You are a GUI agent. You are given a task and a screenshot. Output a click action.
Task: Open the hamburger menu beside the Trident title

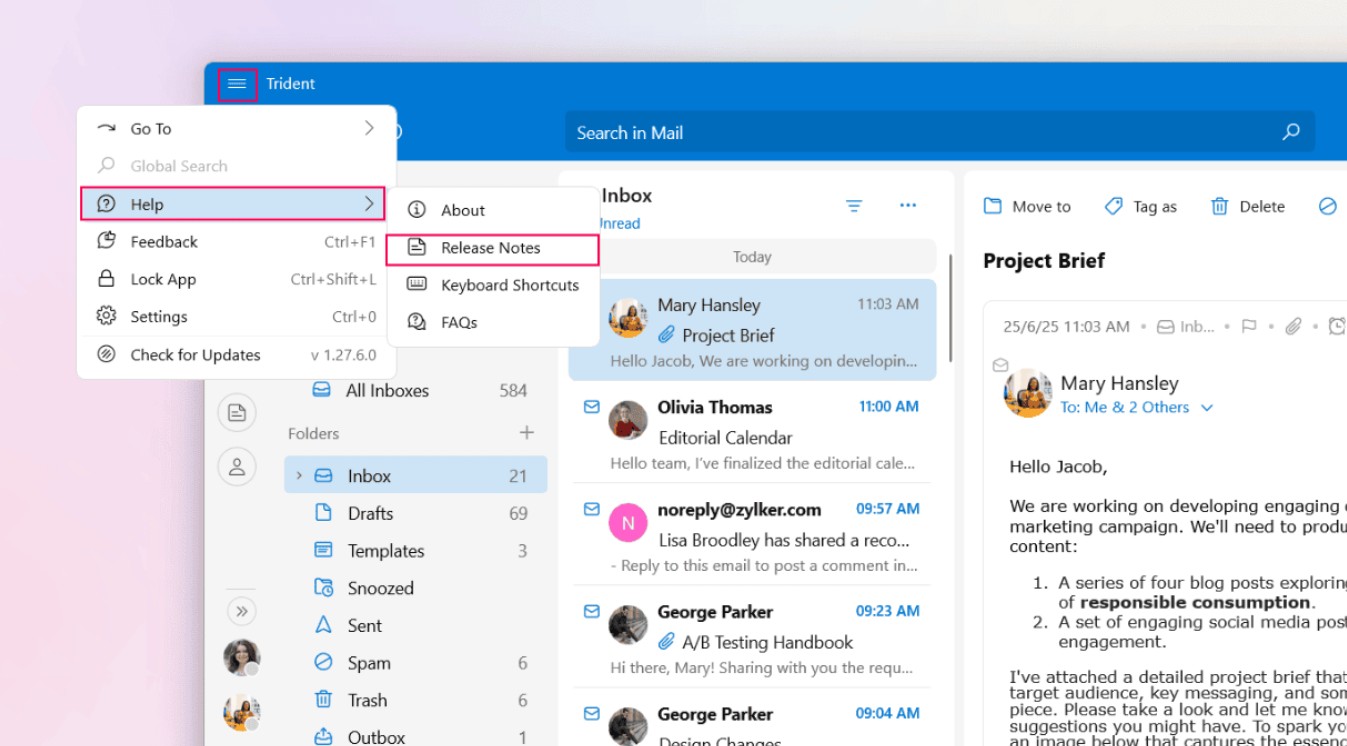(237, 84)
